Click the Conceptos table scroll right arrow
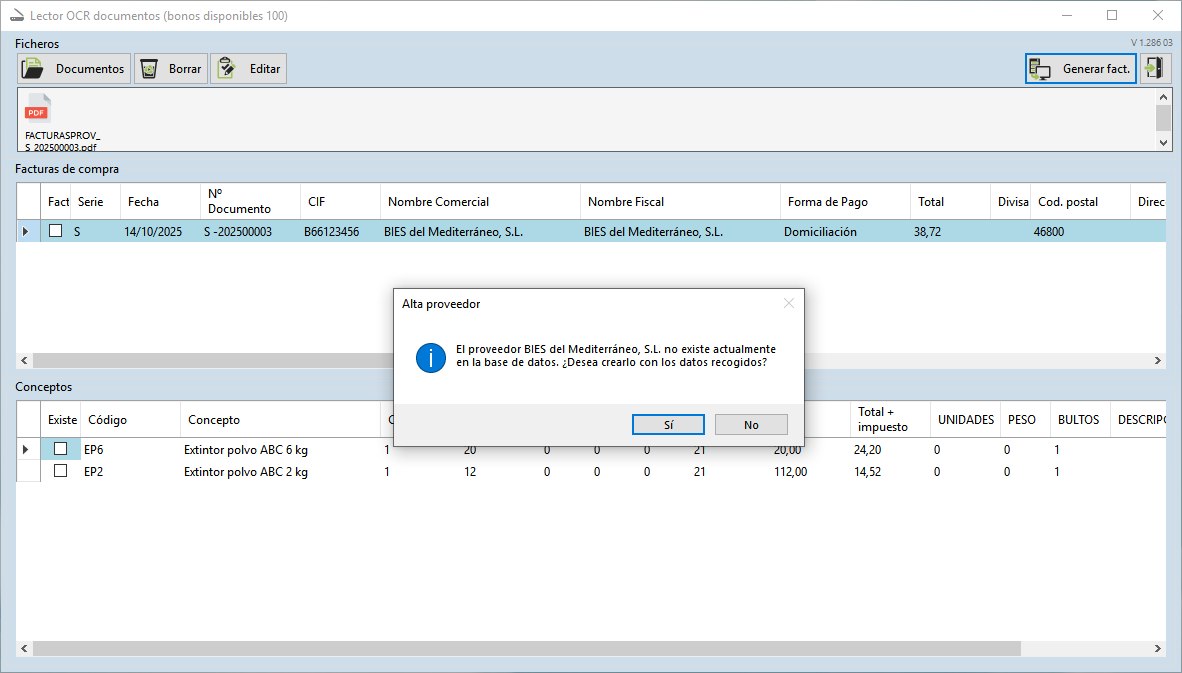Screen dimensions: 1182x673 (1158, 648)
